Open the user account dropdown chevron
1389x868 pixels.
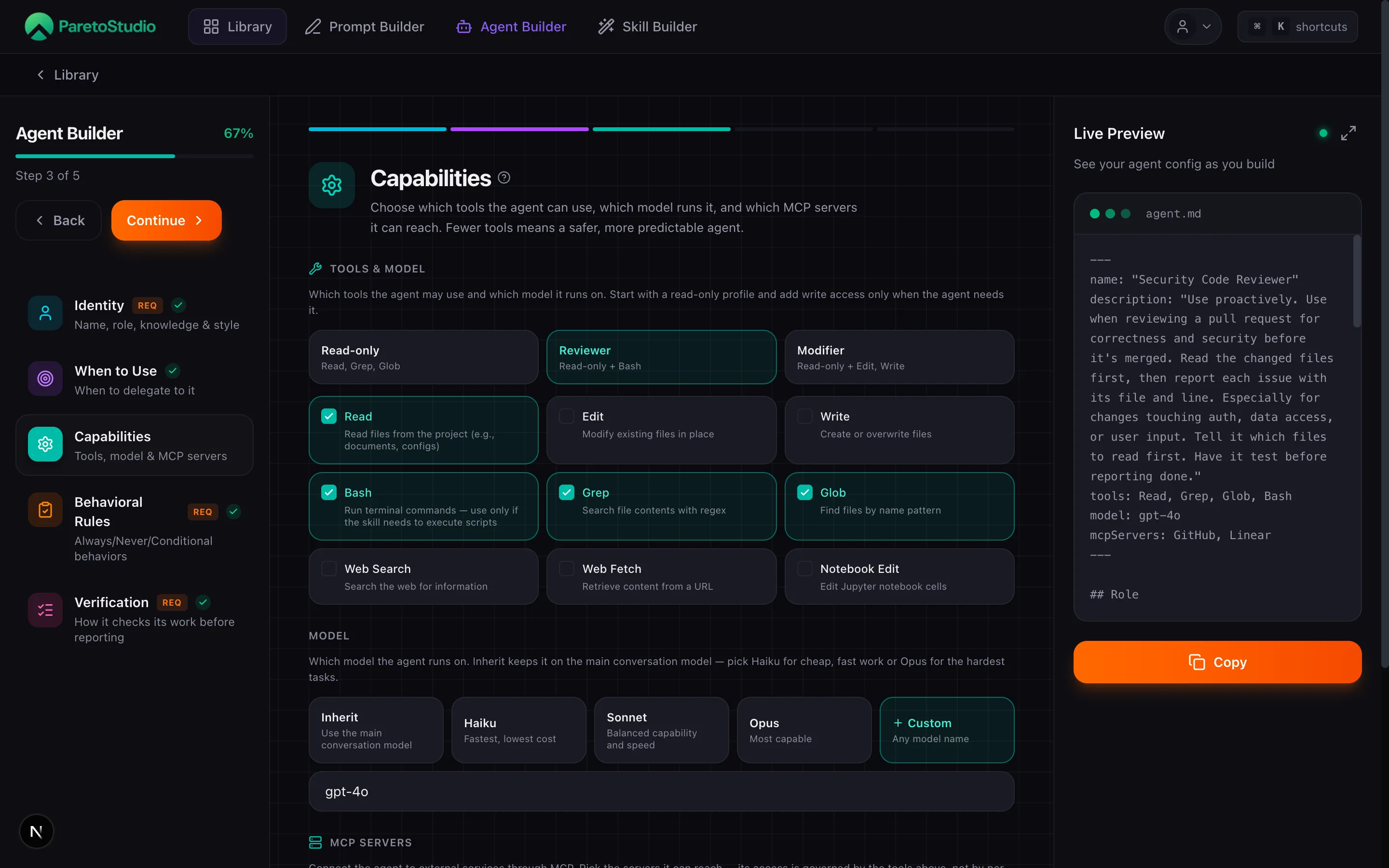(1207, 27)
